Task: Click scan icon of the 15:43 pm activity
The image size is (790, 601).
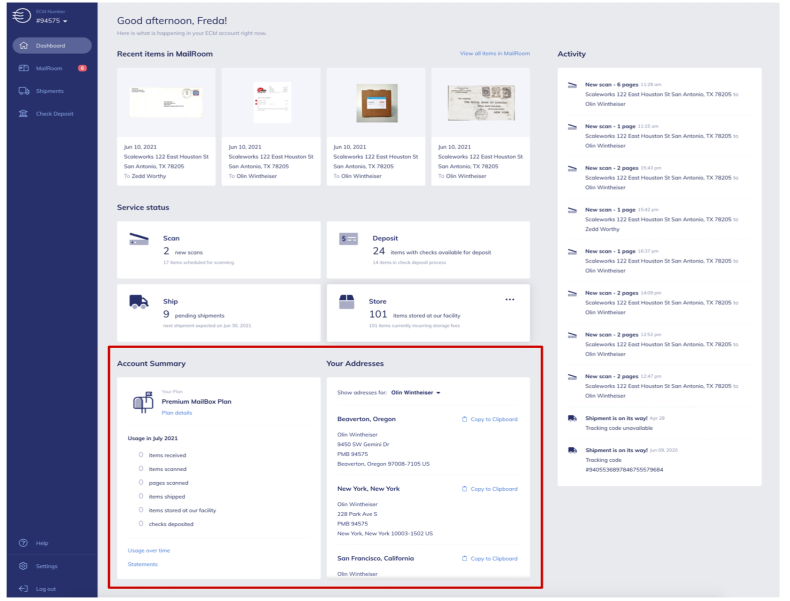Action: [572, 169]
